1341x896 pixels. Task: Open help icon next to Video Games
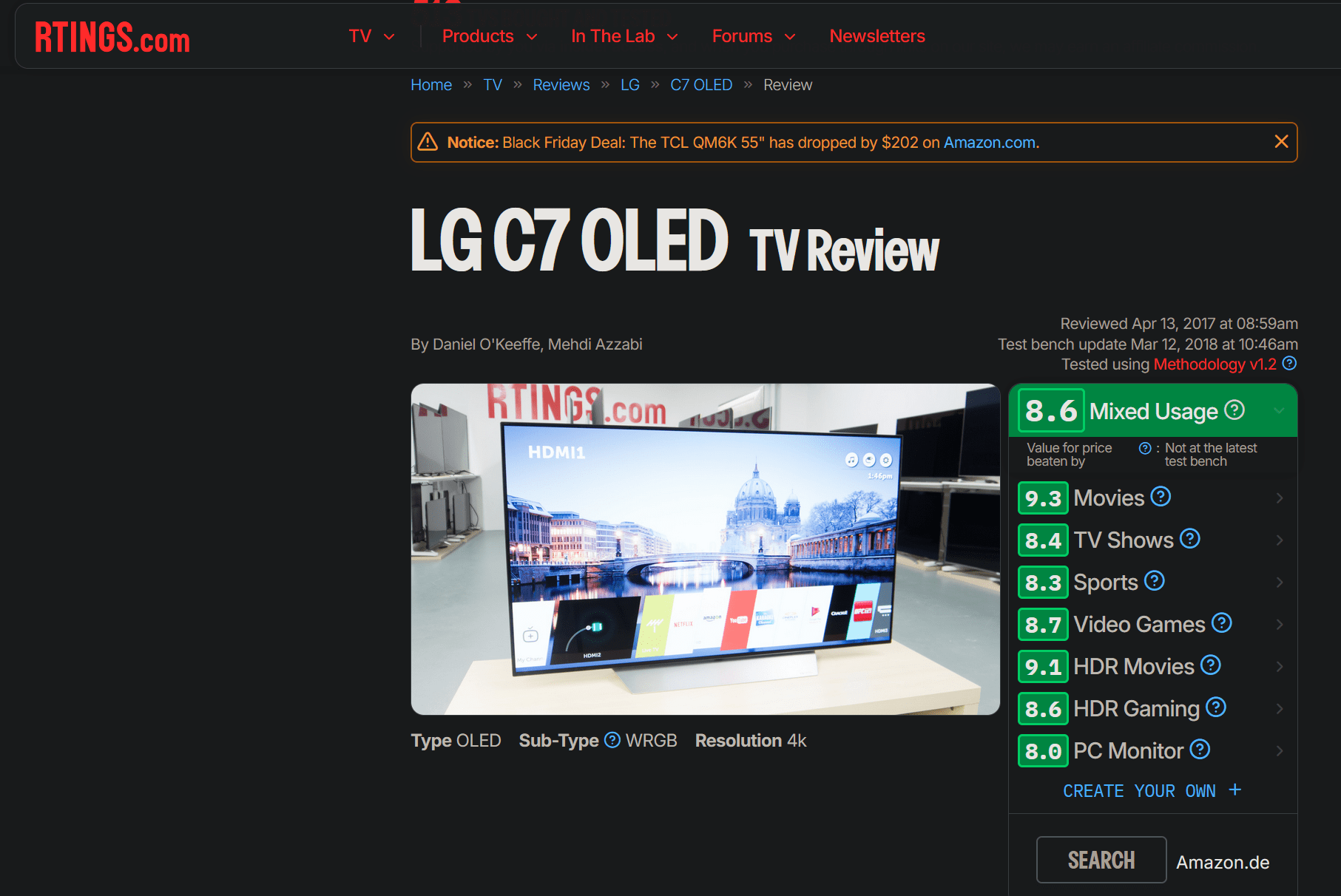point(1221,623)
